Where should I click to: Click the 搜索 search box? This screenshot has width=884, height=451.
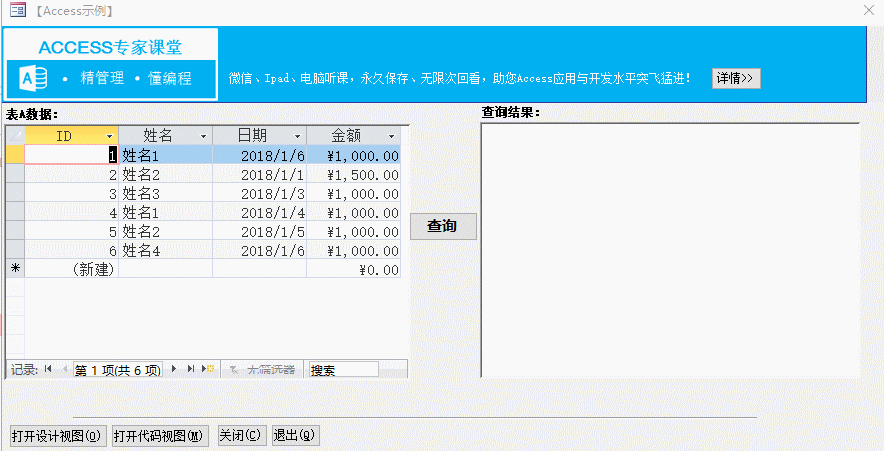[x=343, y=370]
